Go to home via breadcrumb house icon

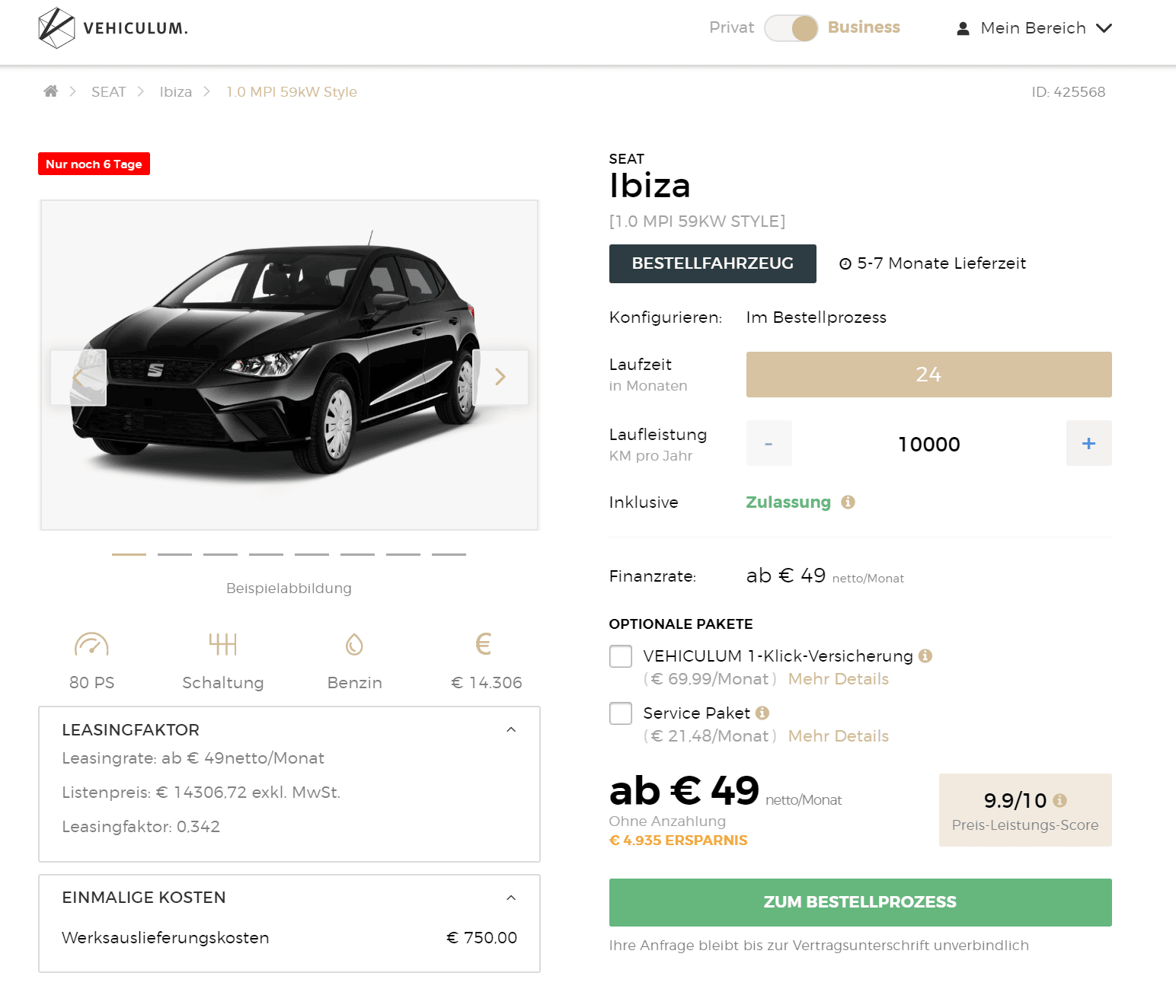(x=51, y=91)
